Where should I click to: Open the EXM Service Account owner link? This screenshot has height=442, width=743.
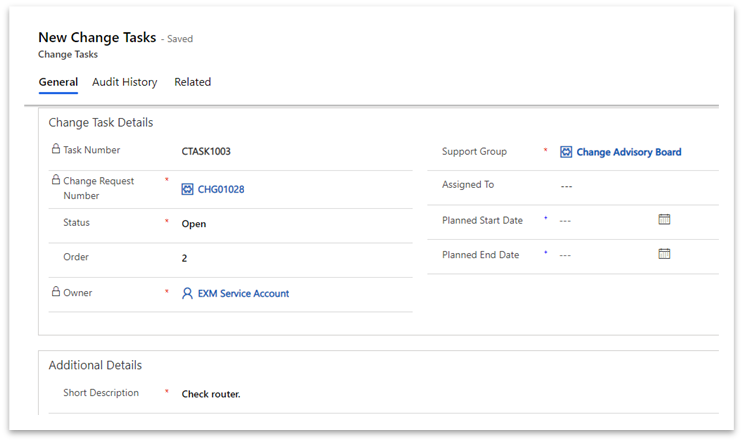[243, 294]
